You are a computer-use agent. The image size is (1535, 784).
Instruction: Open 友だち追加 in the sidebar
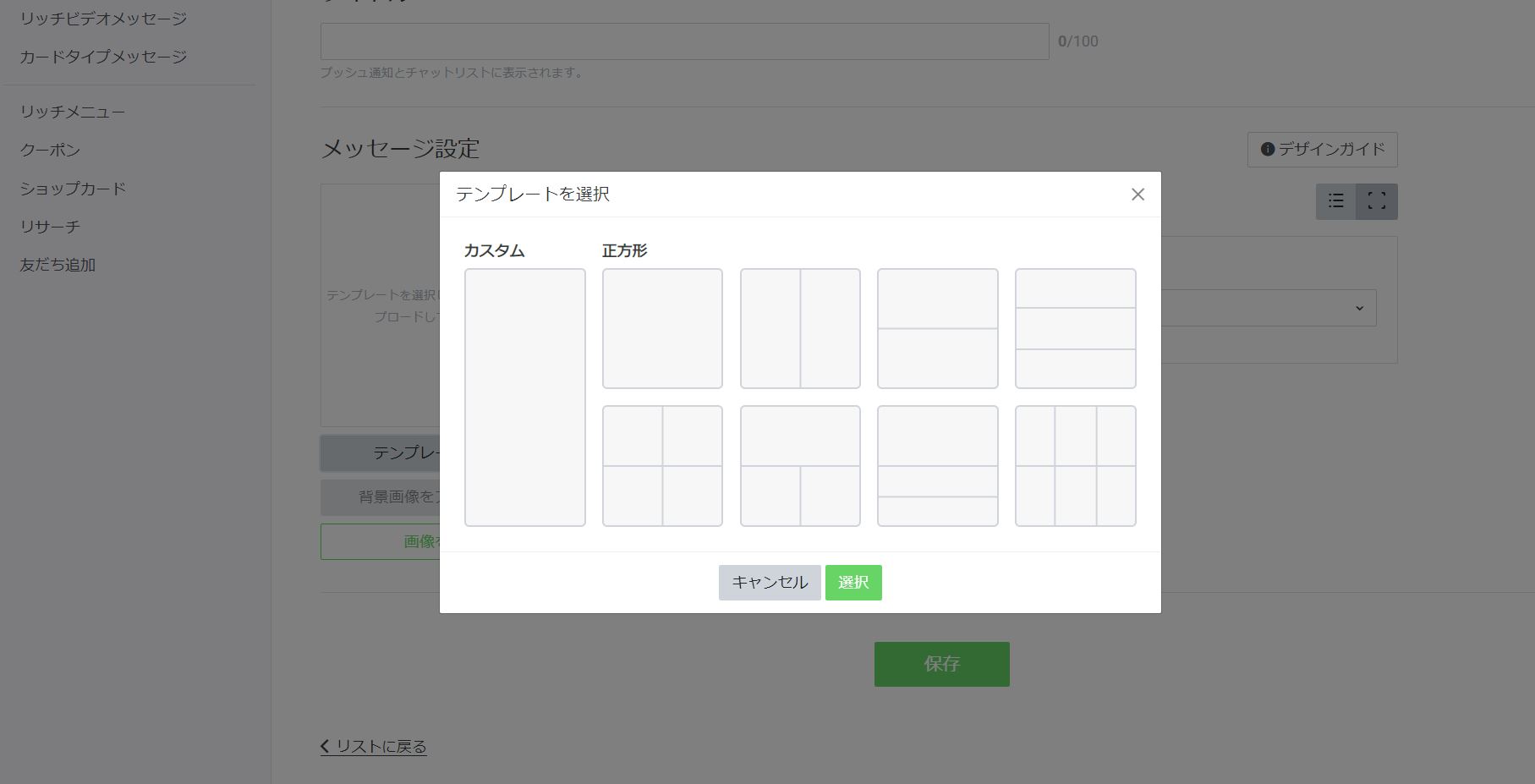pos(58,265)
